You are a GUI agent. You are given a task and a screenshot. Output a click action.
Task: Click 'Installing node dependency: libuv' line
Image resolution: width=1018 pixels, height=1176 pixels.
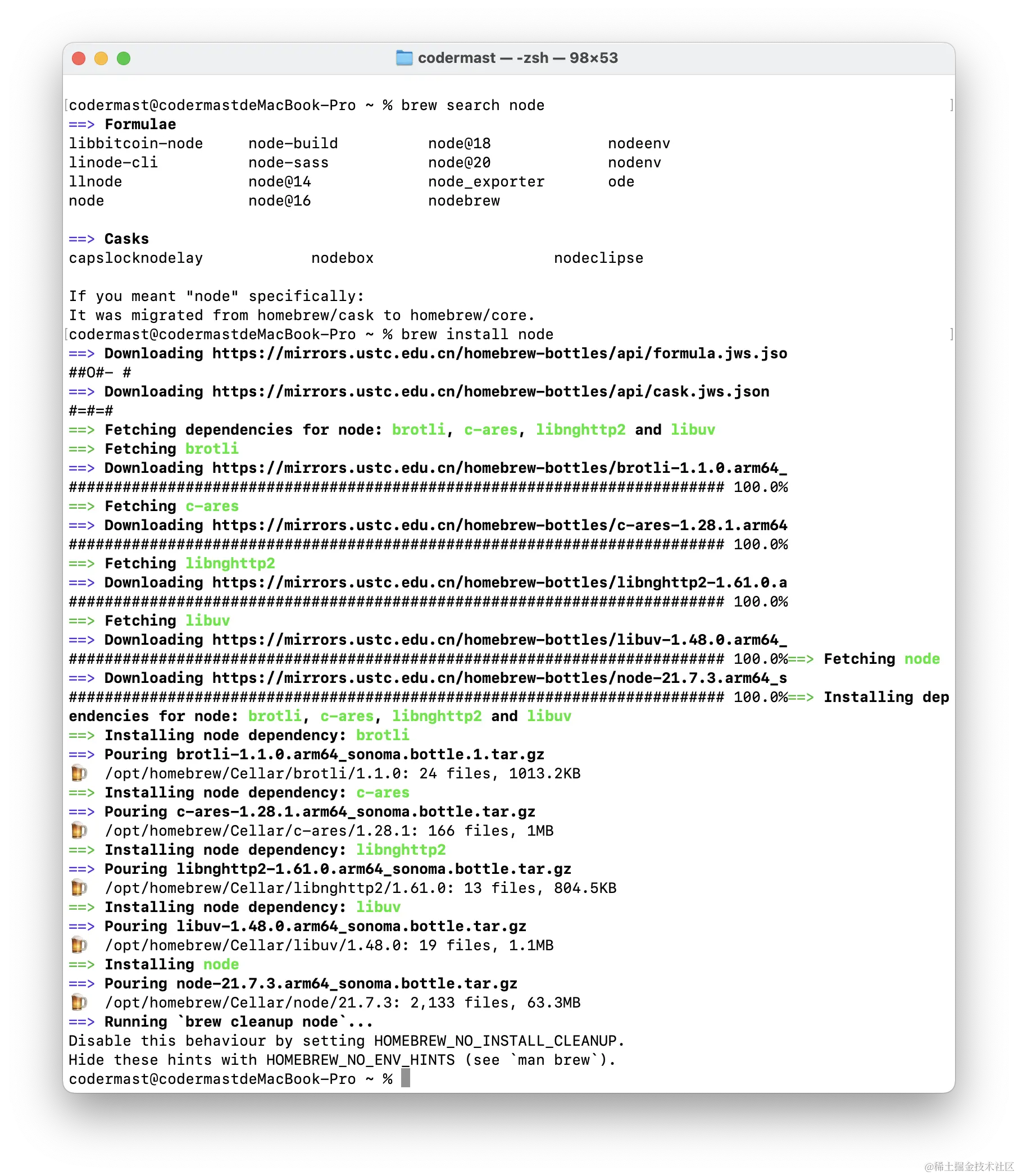coord(235,908)
